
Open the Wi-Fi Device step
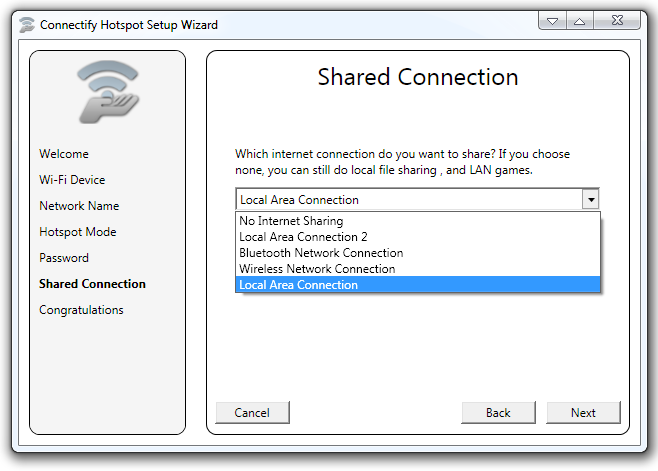pyautogui.click(x=72, y=180)
